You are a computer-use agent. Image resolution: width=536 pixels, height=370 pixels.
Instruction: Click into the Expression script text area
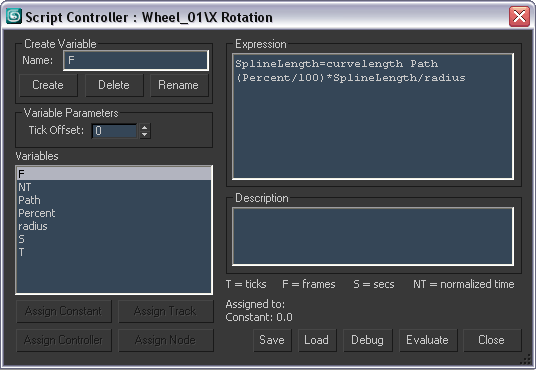(x=373, y=116)
